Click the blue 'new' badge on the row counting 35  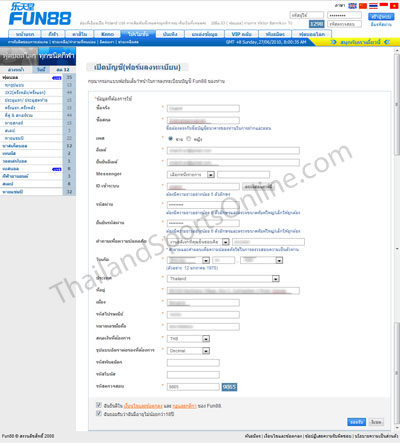57,78
